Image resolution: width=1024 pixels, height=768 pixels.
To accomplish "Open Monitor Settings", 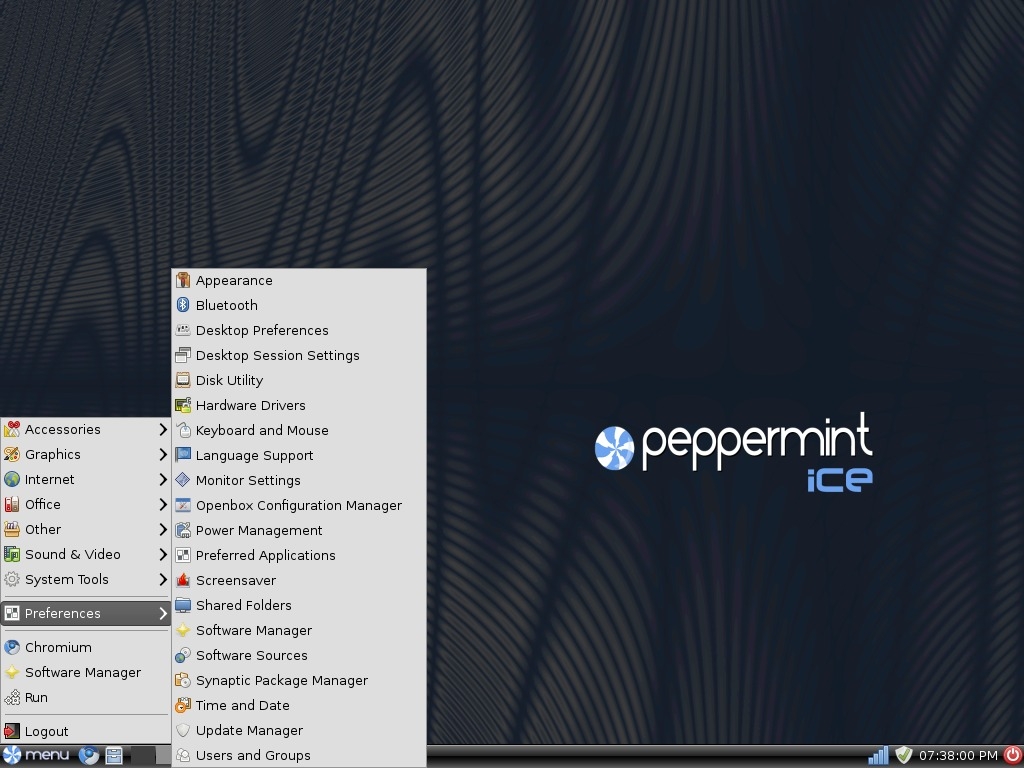I will tap(299, 480).
